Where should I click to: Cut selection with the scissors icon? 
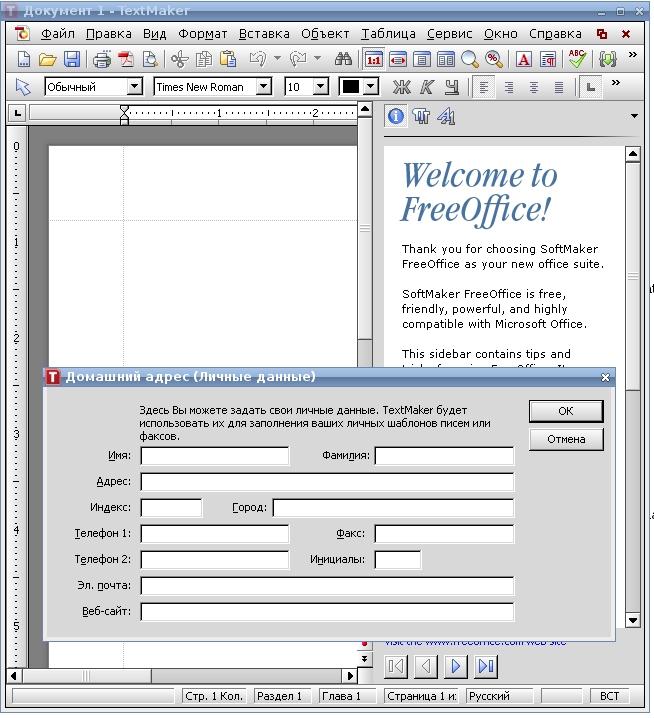click(x=180, y=60)
